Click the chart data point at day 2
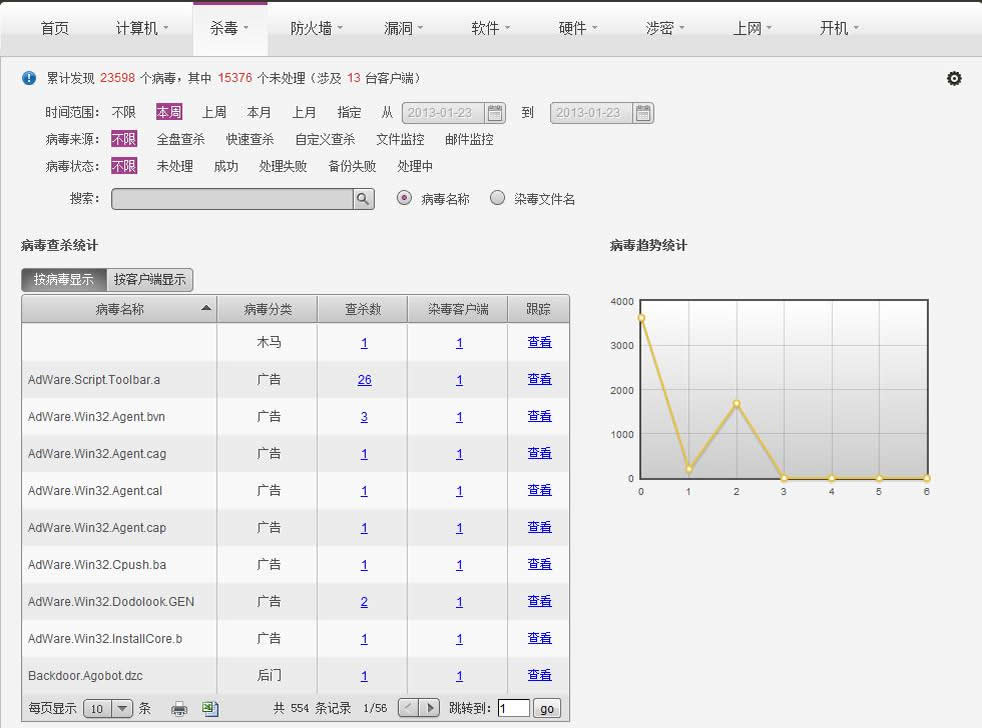This screenshot has height=728, width=982. [x=736, y=403]
